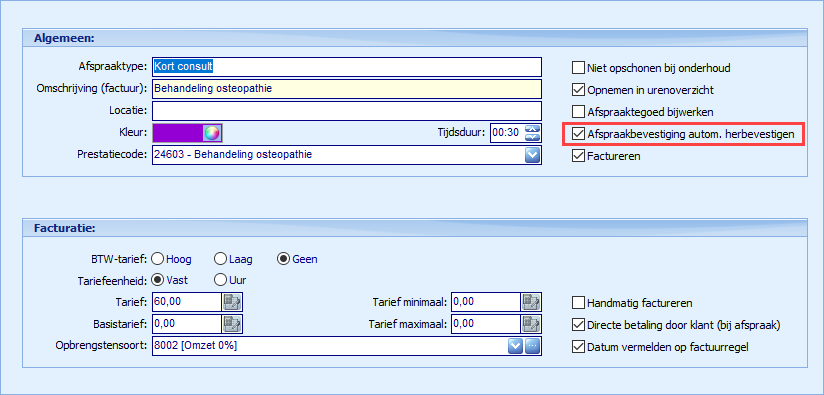Open the color picker wheel icon
Image resolution: width=824 pixels, height=395 pixels.
tap(212, 133)
